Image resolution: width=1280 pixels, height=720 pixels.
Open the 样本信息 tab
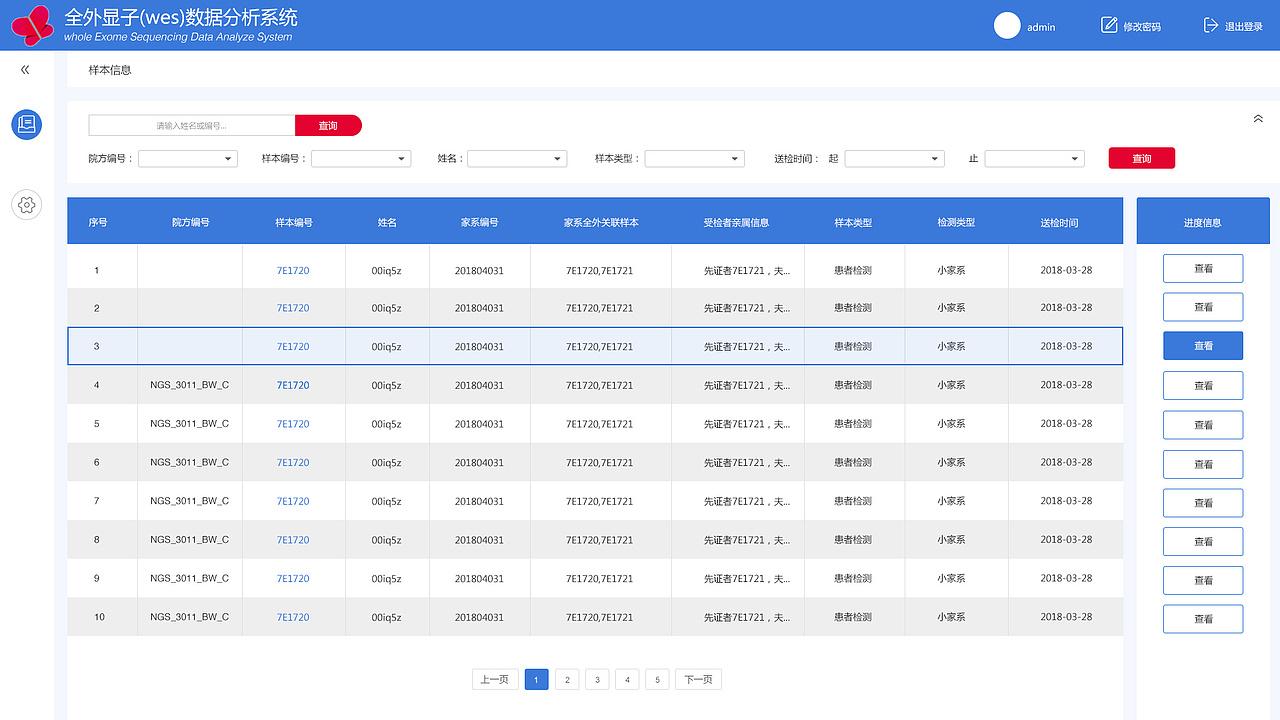point(110,70)
